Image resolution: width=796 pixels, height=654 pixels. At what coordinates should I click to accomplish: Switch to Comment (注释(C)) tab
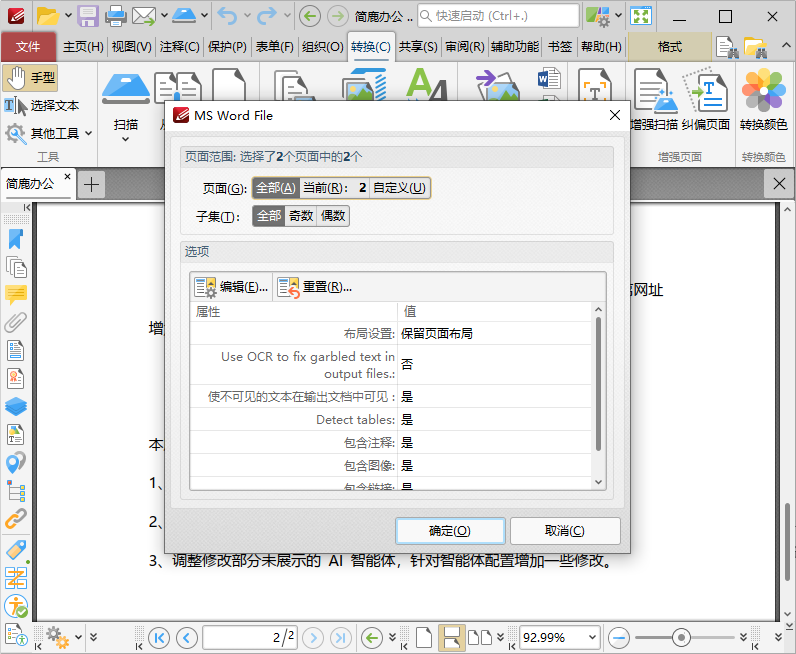(x=179, y=47)
